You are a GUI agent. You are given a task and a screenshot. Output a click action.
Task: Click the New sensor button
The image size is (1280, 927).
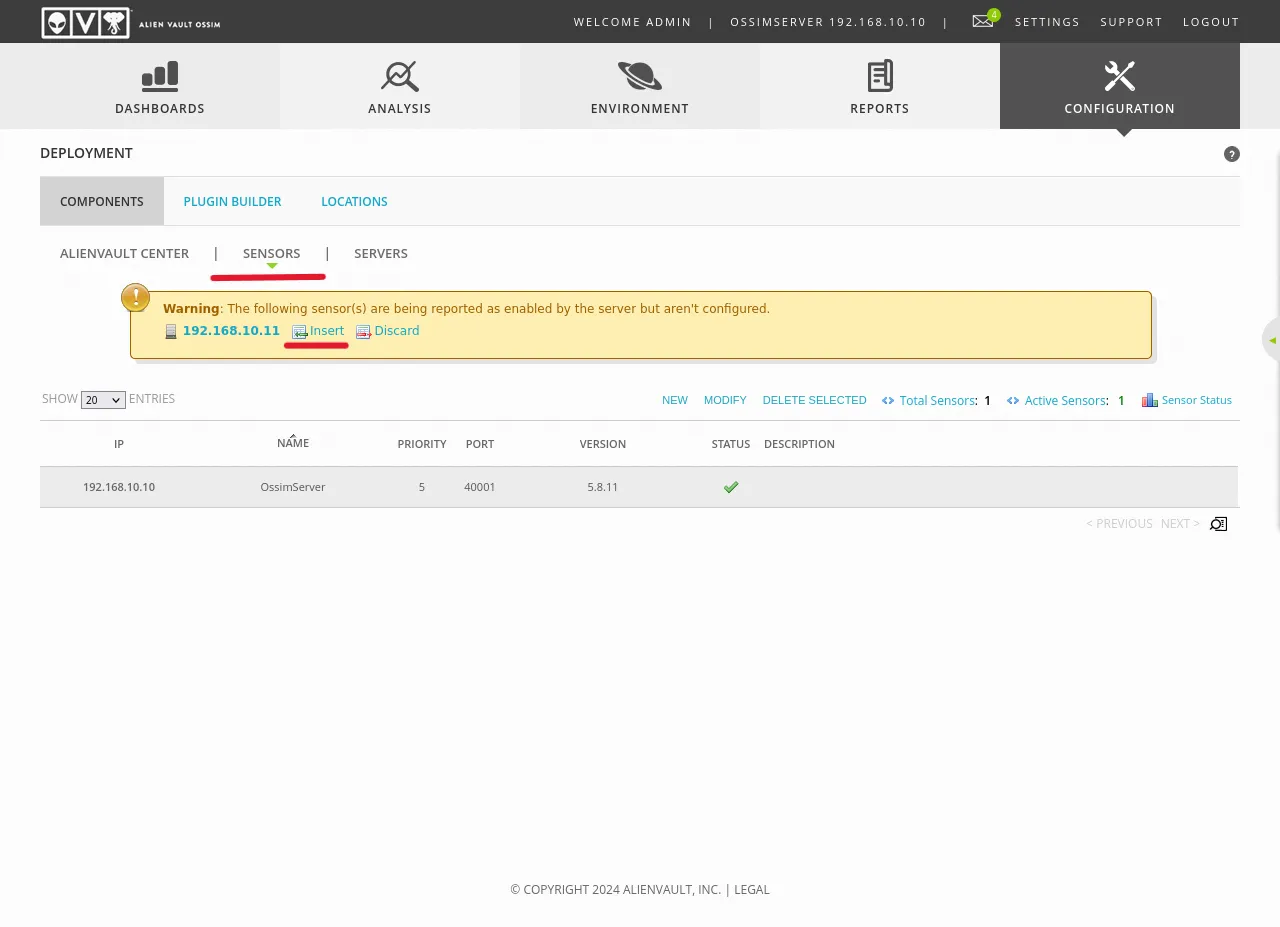[675, 400]
